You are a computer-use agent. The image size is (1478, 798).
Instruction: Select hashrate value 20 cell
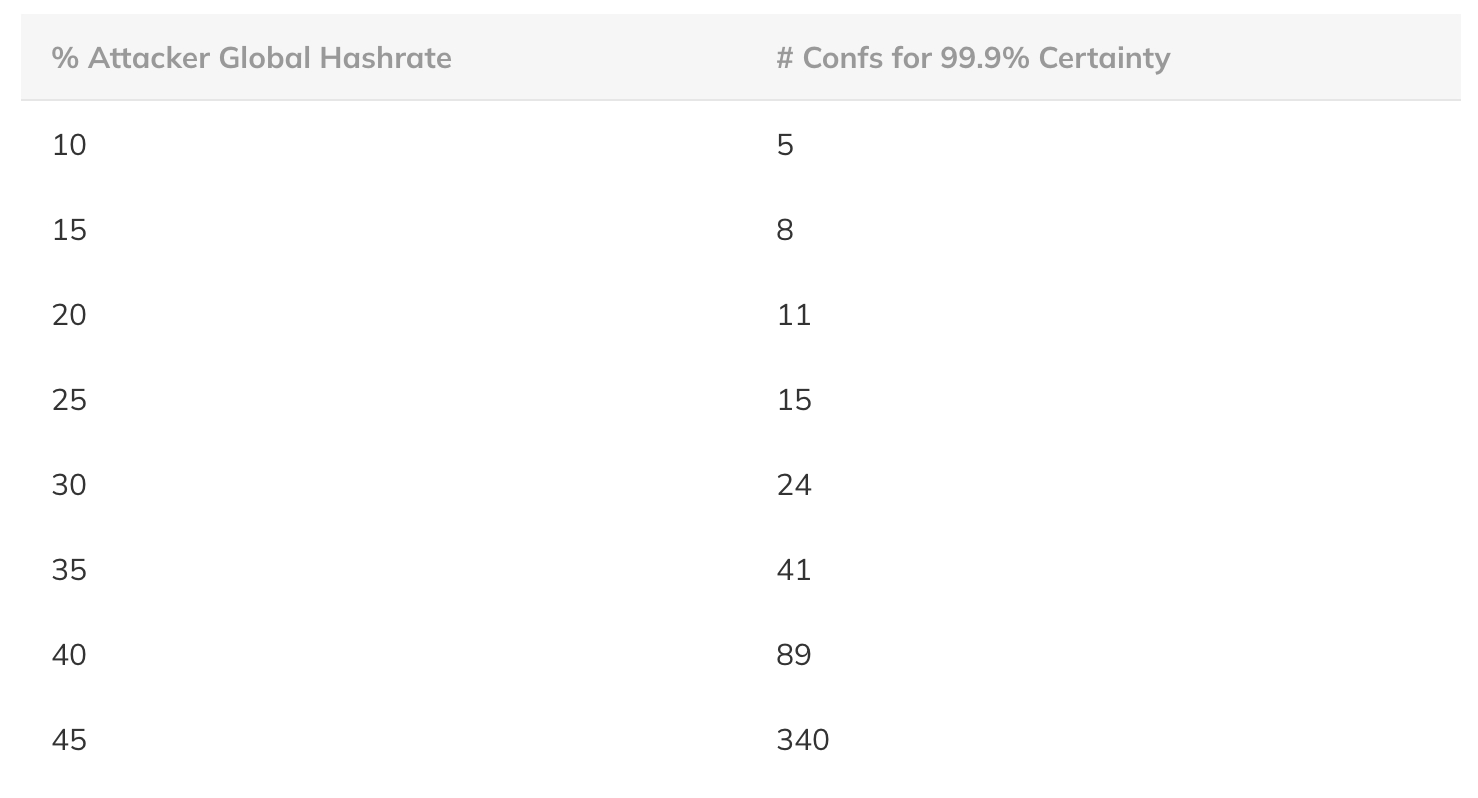coord(69,315)
